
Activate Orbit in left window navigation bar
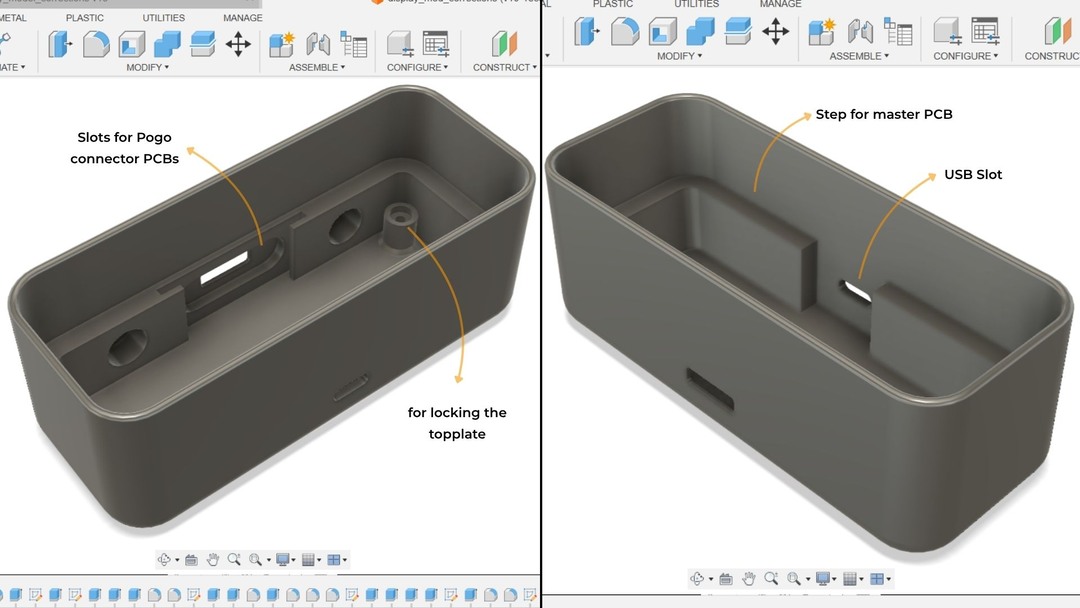pos(164,560)
